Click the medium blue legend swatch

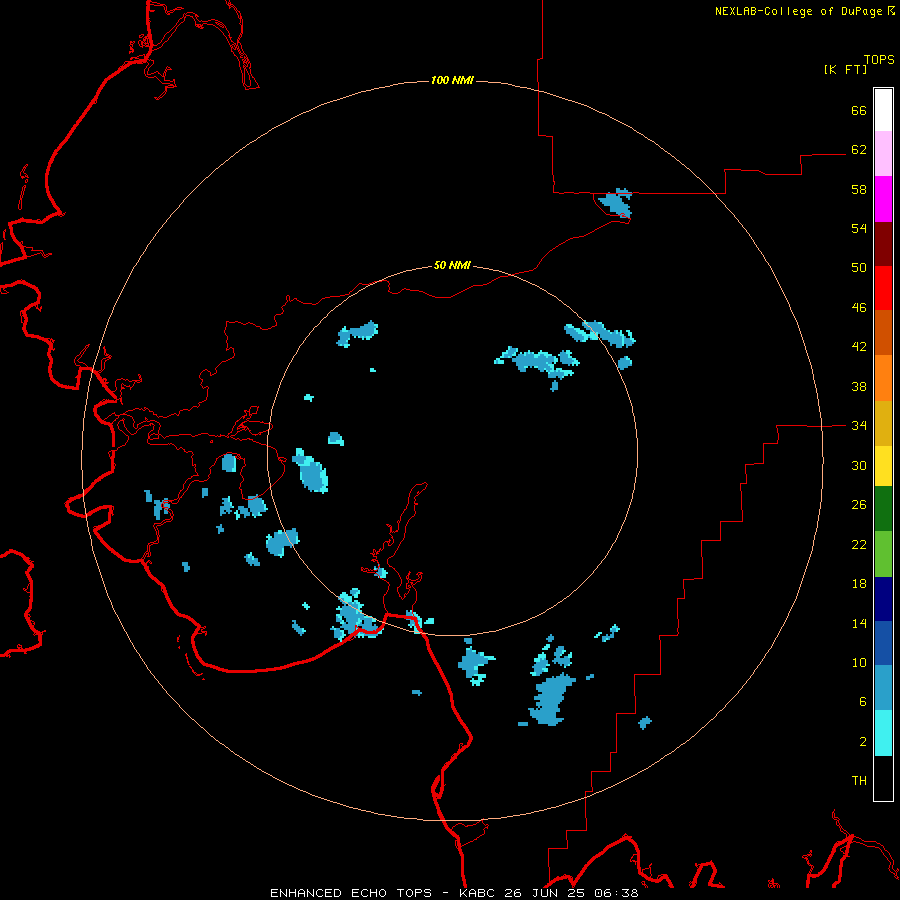[x=883, y=643]
